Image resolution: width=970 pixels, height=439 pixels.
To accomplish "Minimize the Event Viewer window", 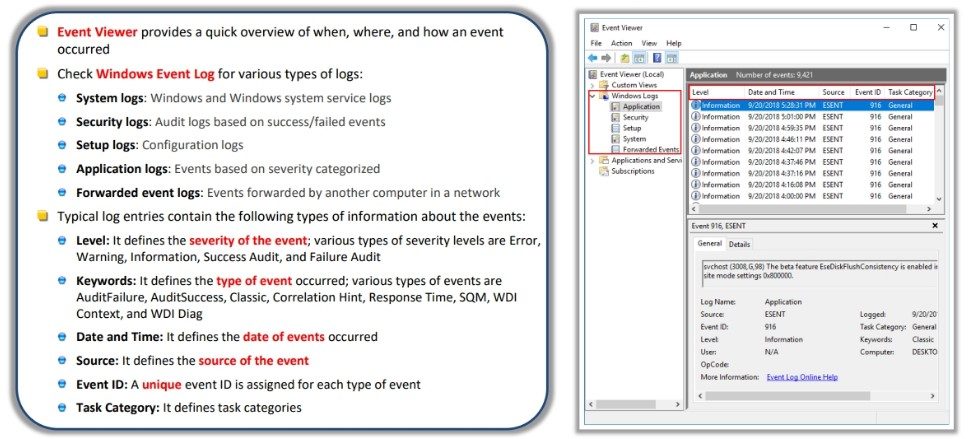I will pos(886,28).
